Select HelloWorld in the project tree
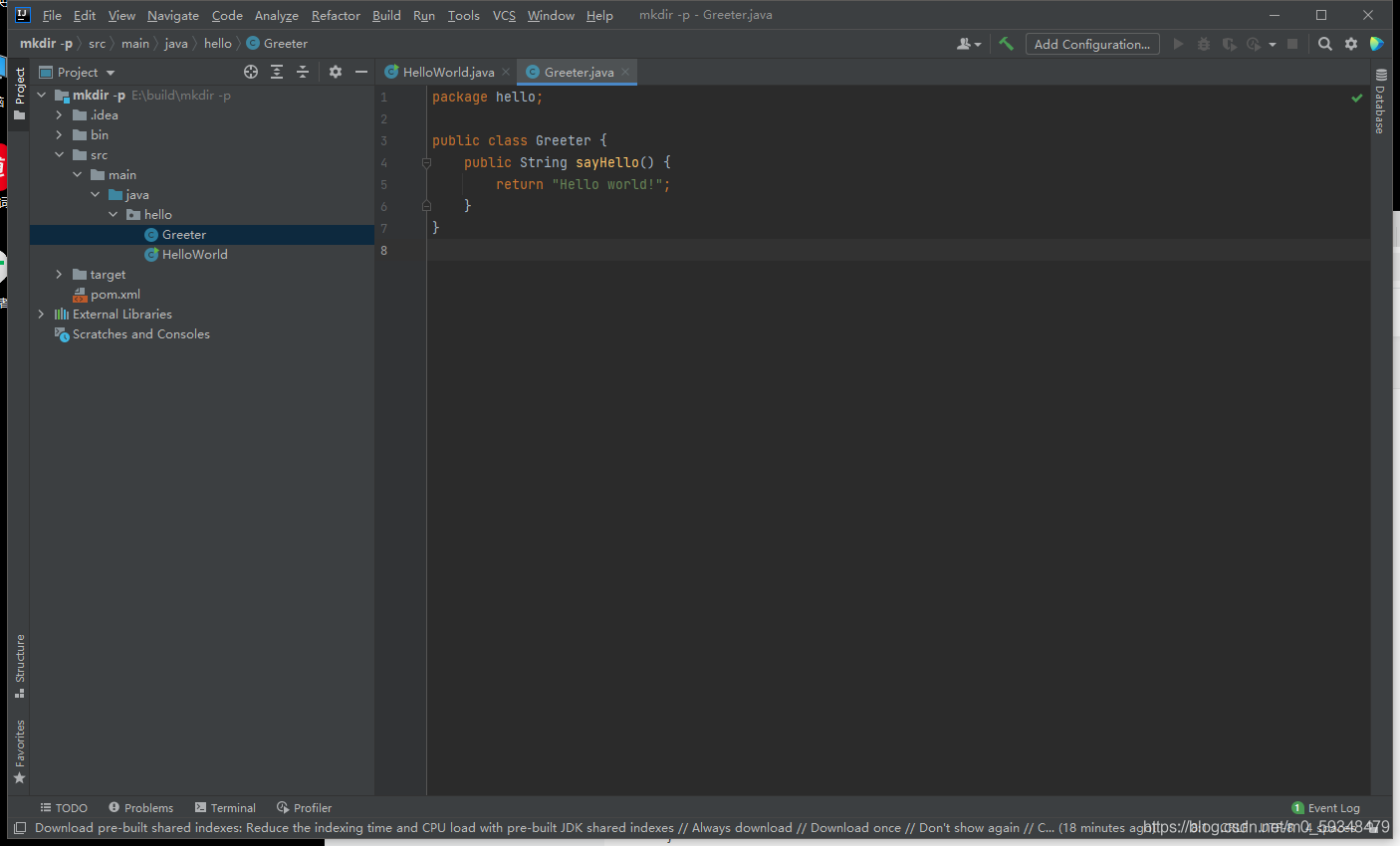This screenshot has height=846, width=1400. click(x=195, y=254)
